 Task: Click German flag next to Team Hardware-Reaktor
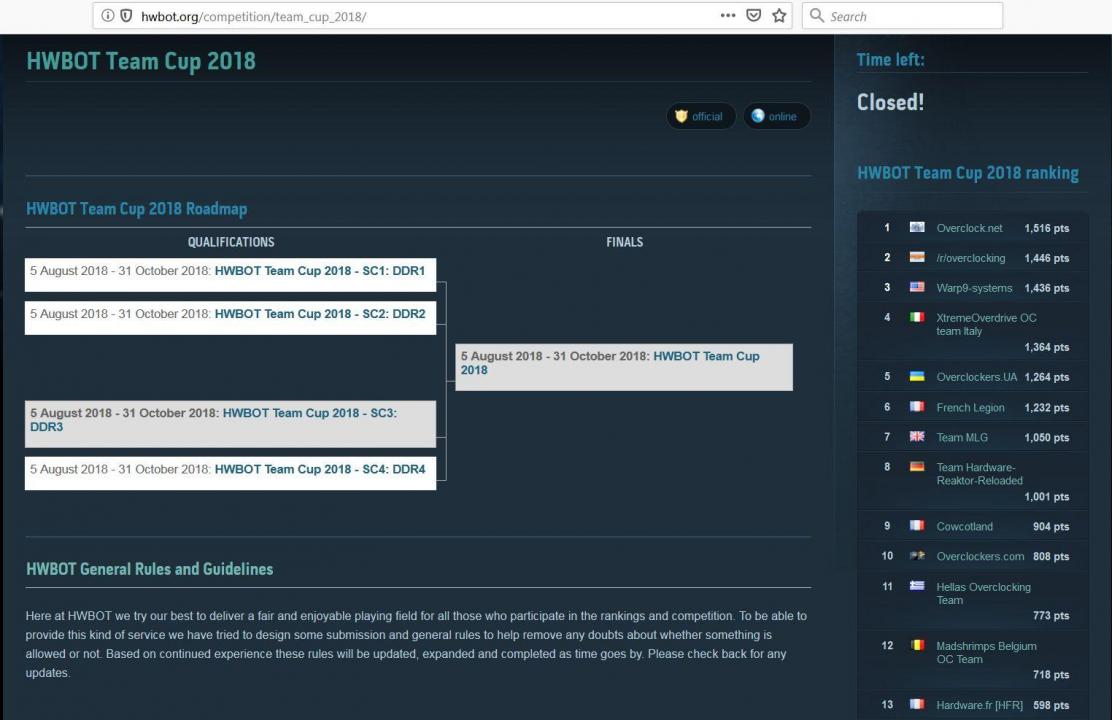click(917, 466)
